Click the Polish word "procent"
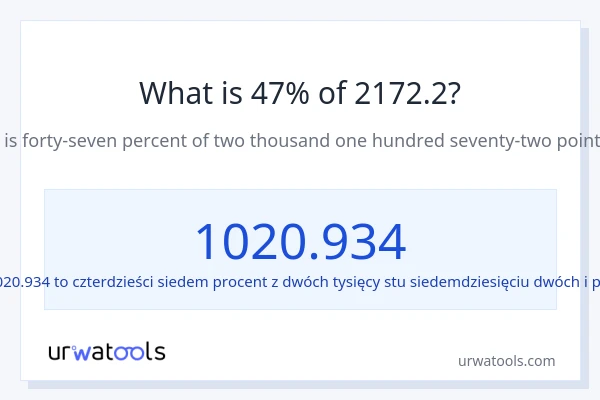600x400 pixels. pos(236,282)
